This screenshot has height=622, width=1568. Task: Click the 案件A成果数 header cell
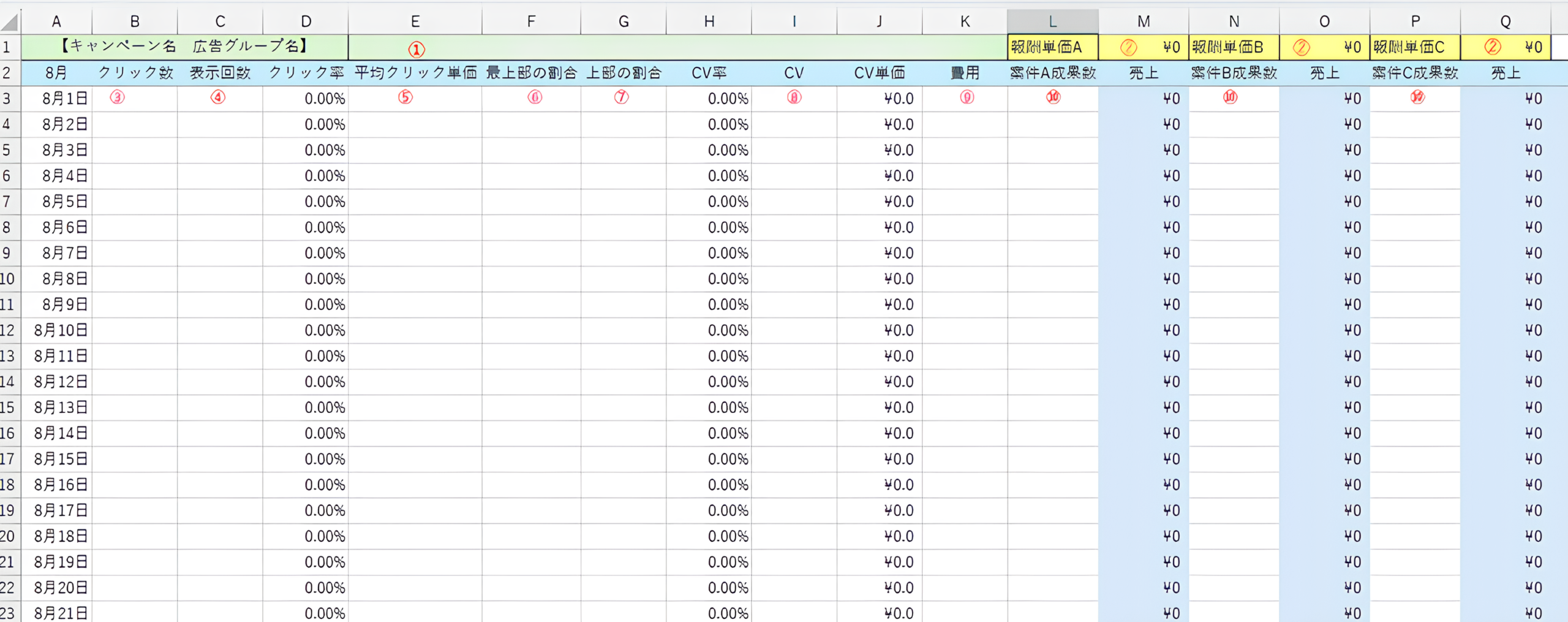[1051, 72]
